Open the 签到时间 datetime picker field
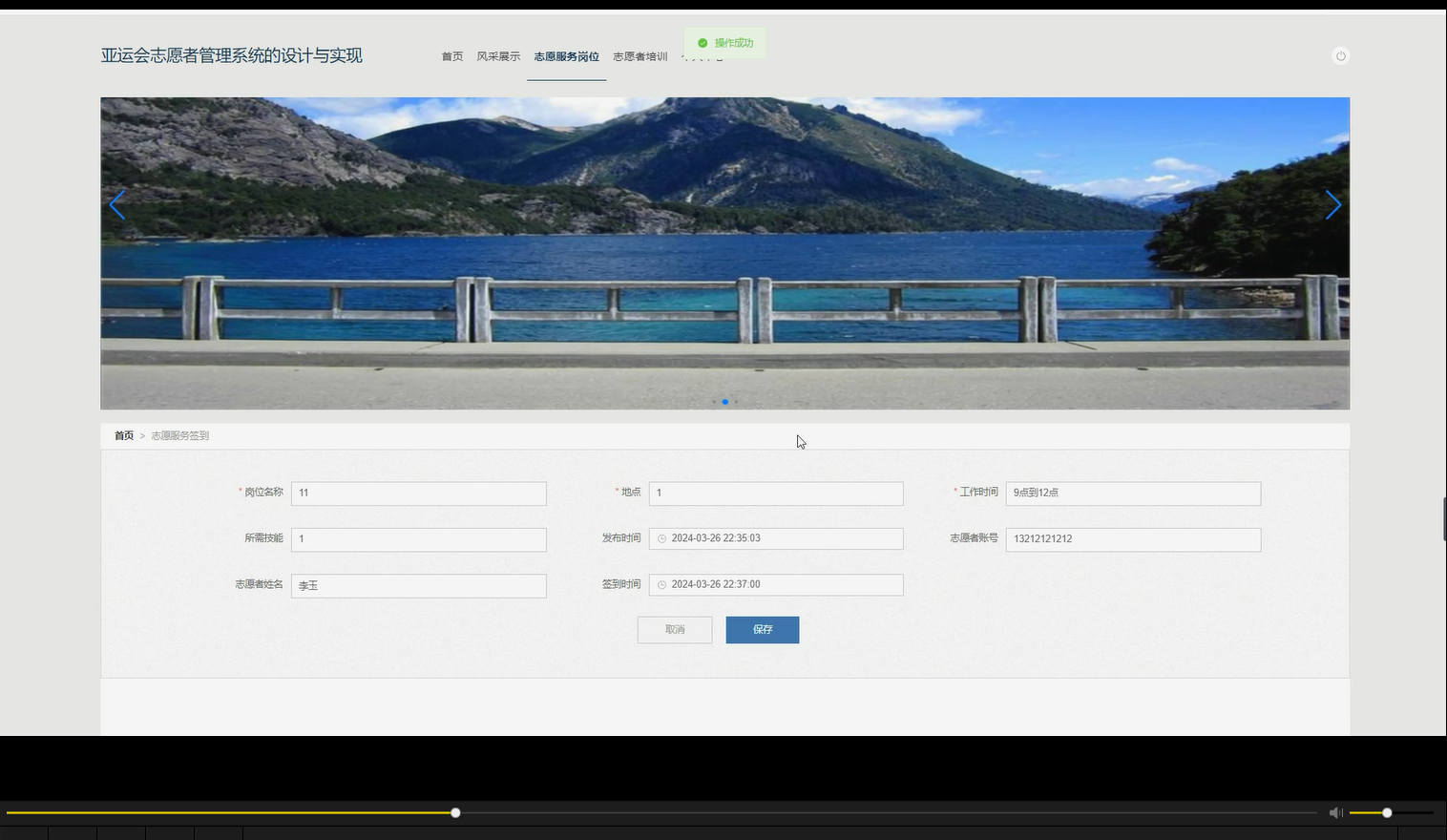Image resolution: width=1447 pixels, height=840 pixels. [776, 584]
